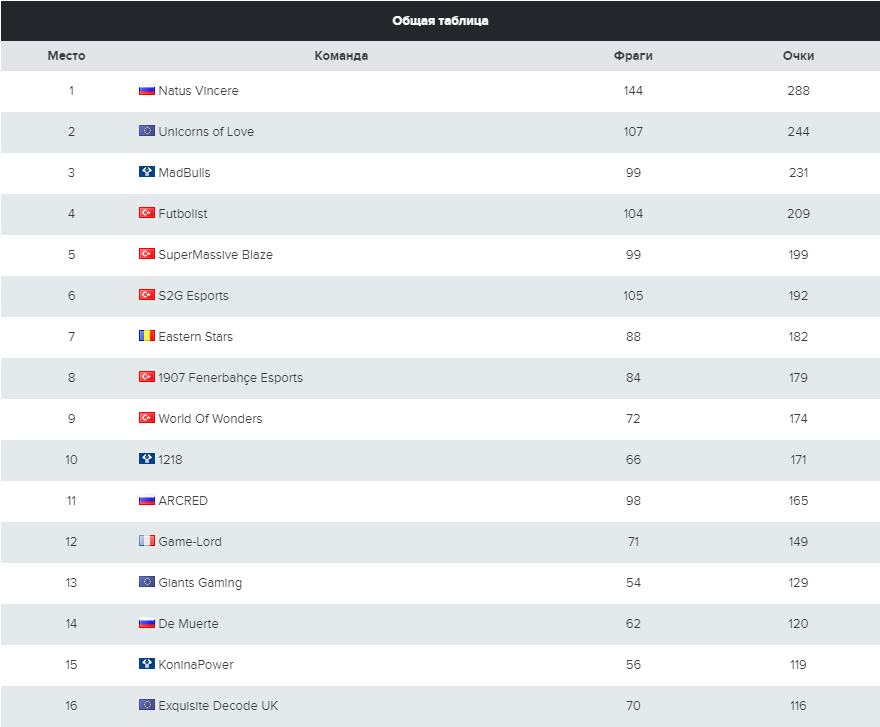Click the Turkish flag next to S2G Esports

(146, 295)
